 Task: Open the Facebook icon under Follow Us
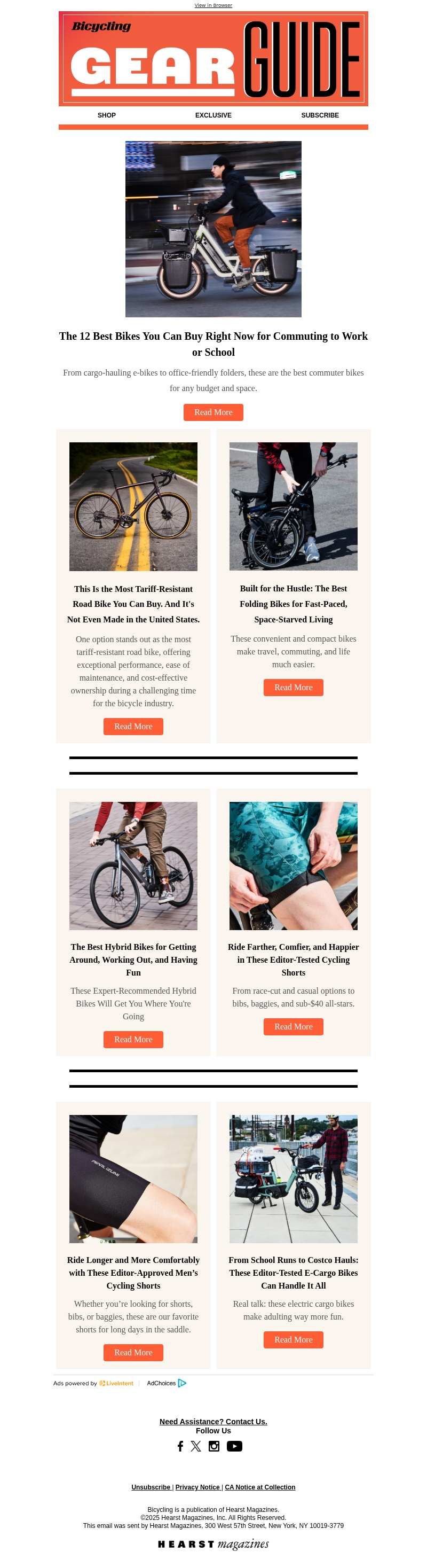[180, 1446]
